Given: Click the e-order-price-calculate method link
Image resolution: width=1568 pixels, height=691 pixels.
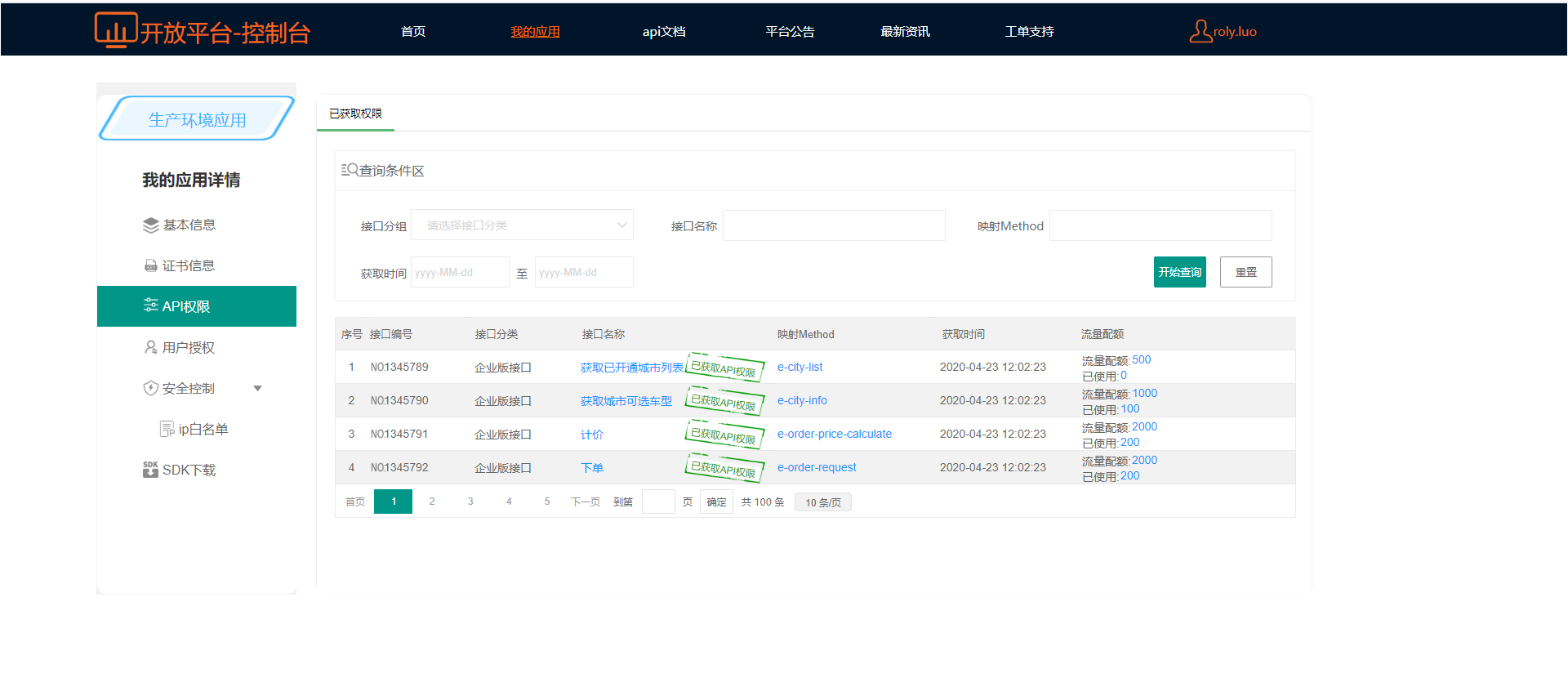Looking at the screenshot, I should [x=835, y=434].
